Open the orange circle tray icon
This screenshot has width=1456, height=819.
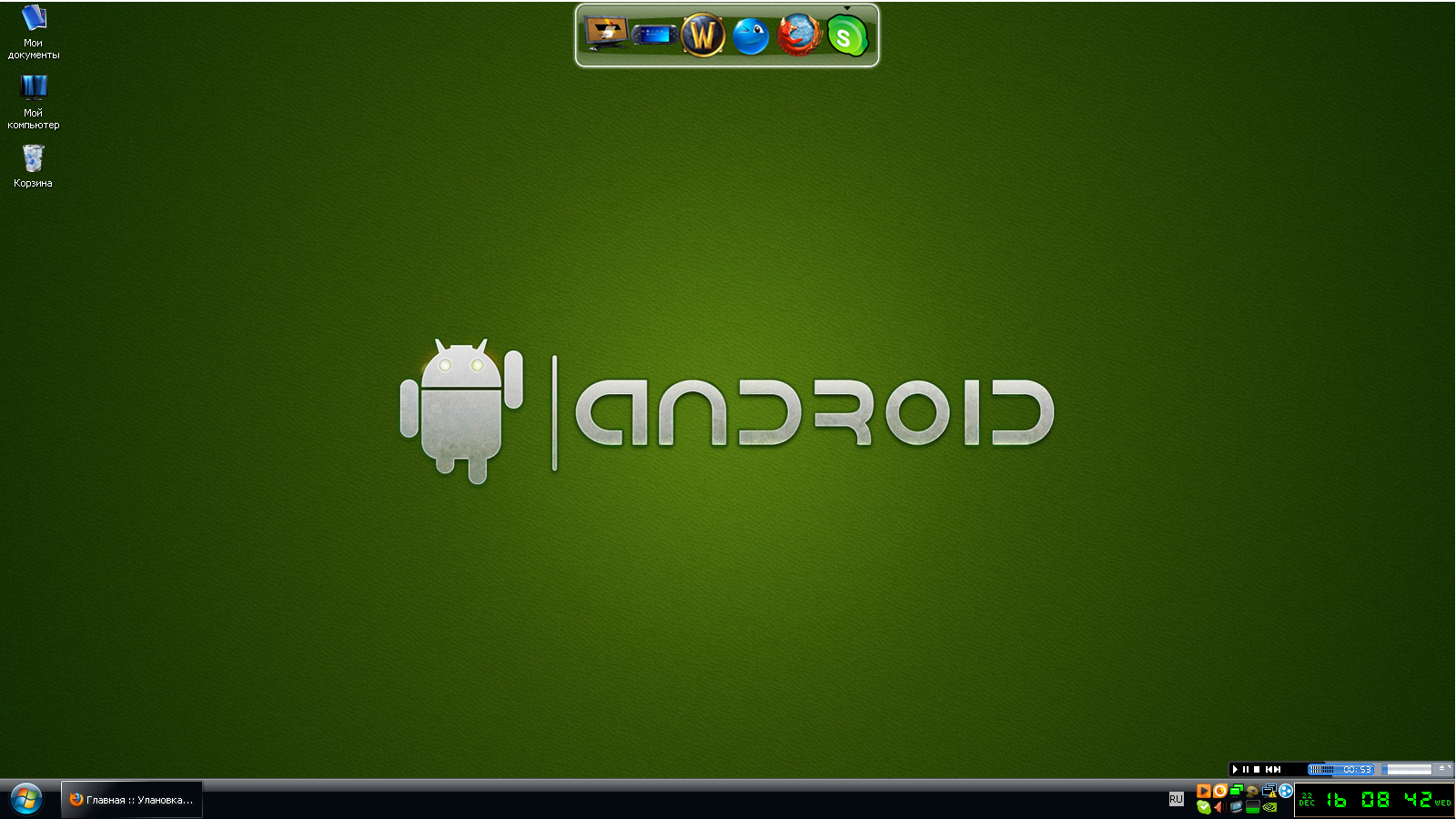click(x=1220, y=791)
